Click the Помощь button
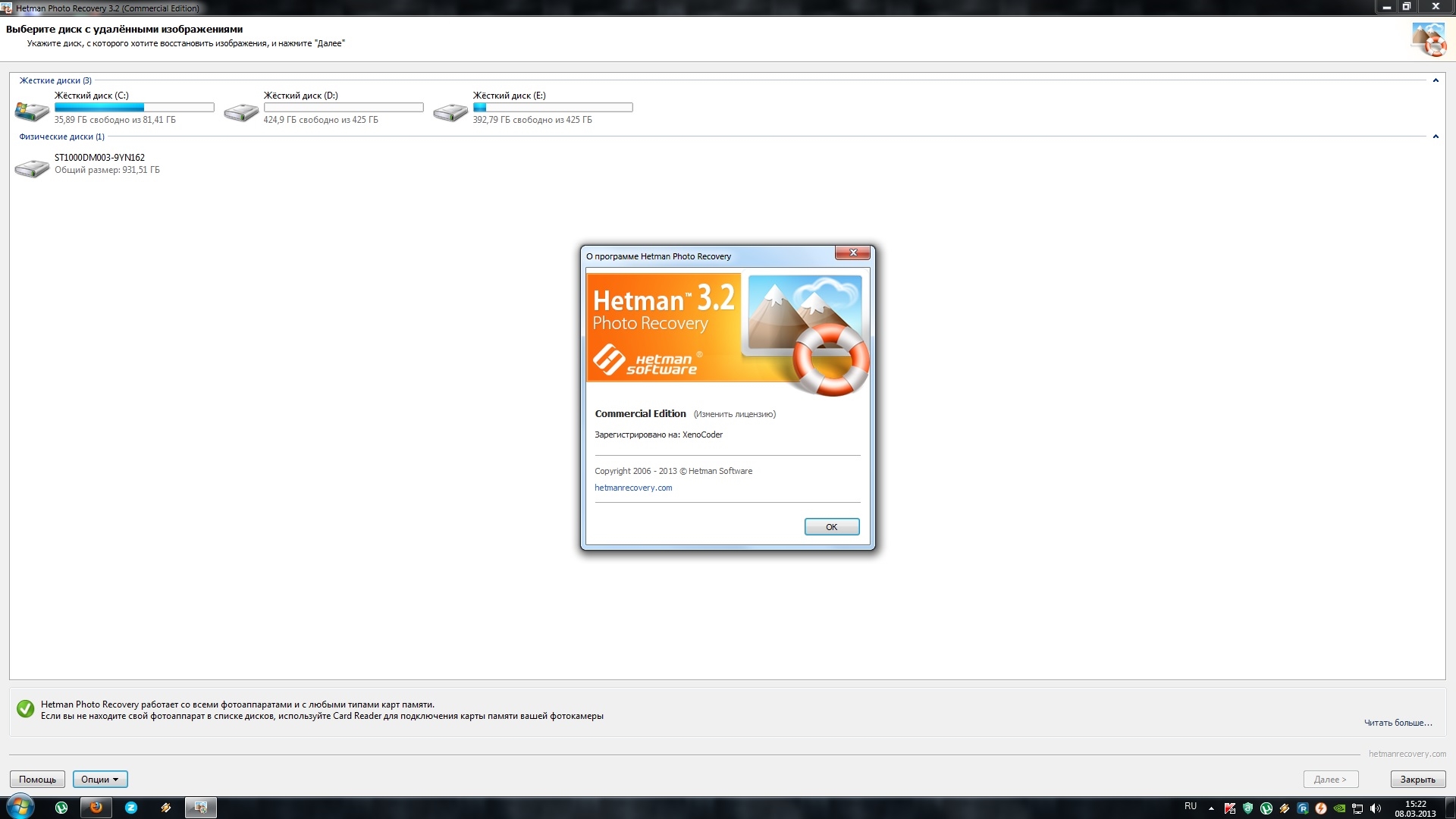 [x=37, y=779]
